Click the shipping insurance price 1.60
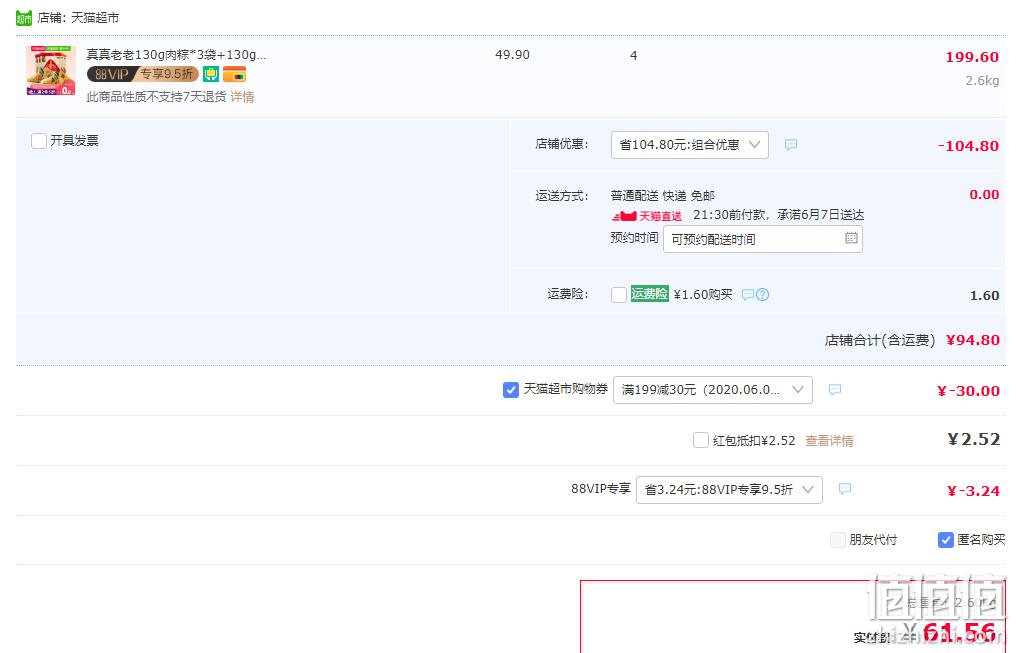Image resolution: width=1016 pixels, height=653 pixels. pyautogui.click(x=984, y=295)
